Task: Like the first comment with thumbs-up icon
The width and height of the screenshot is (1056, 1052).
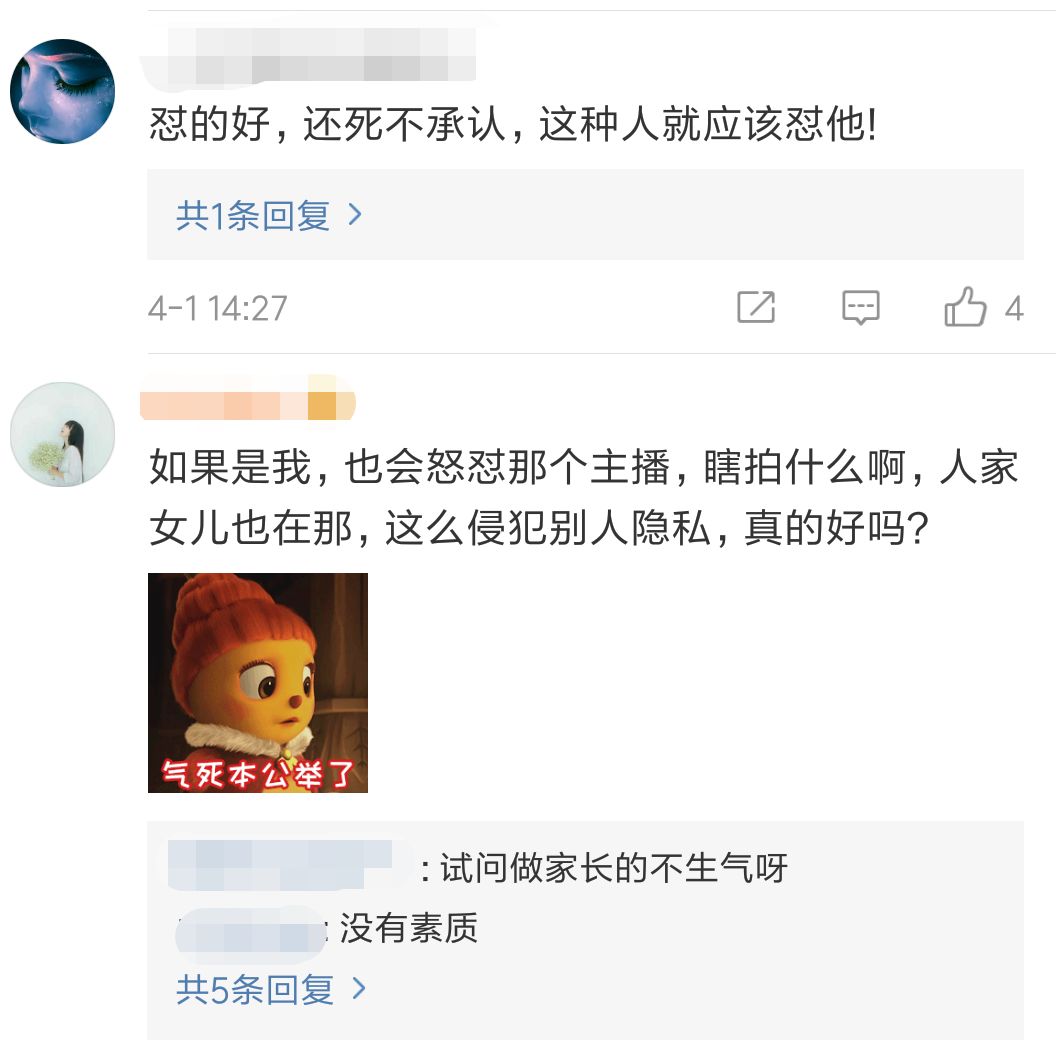Action: tap(965, 307)
